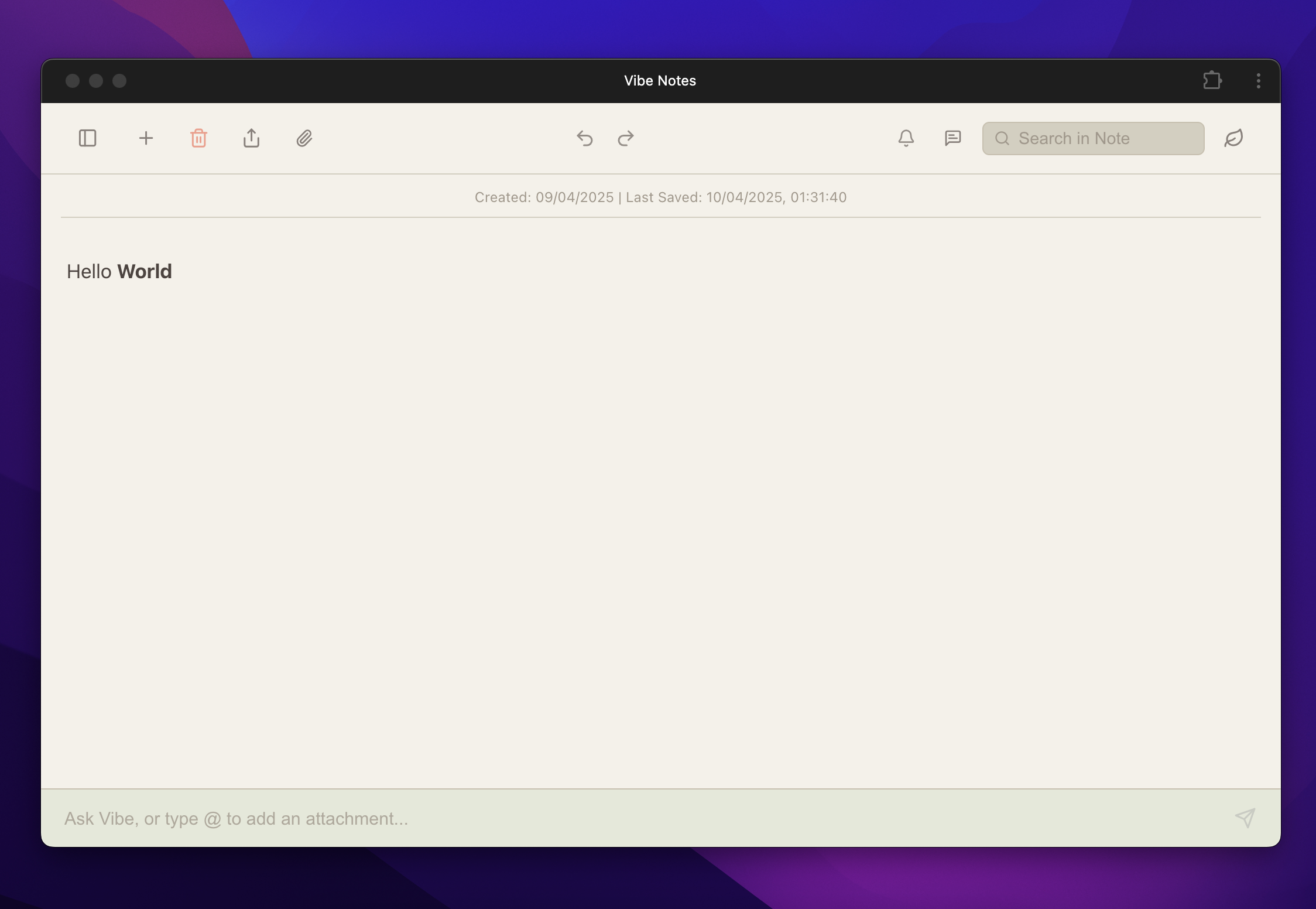Create a new note with plus icon

point(146,138)
